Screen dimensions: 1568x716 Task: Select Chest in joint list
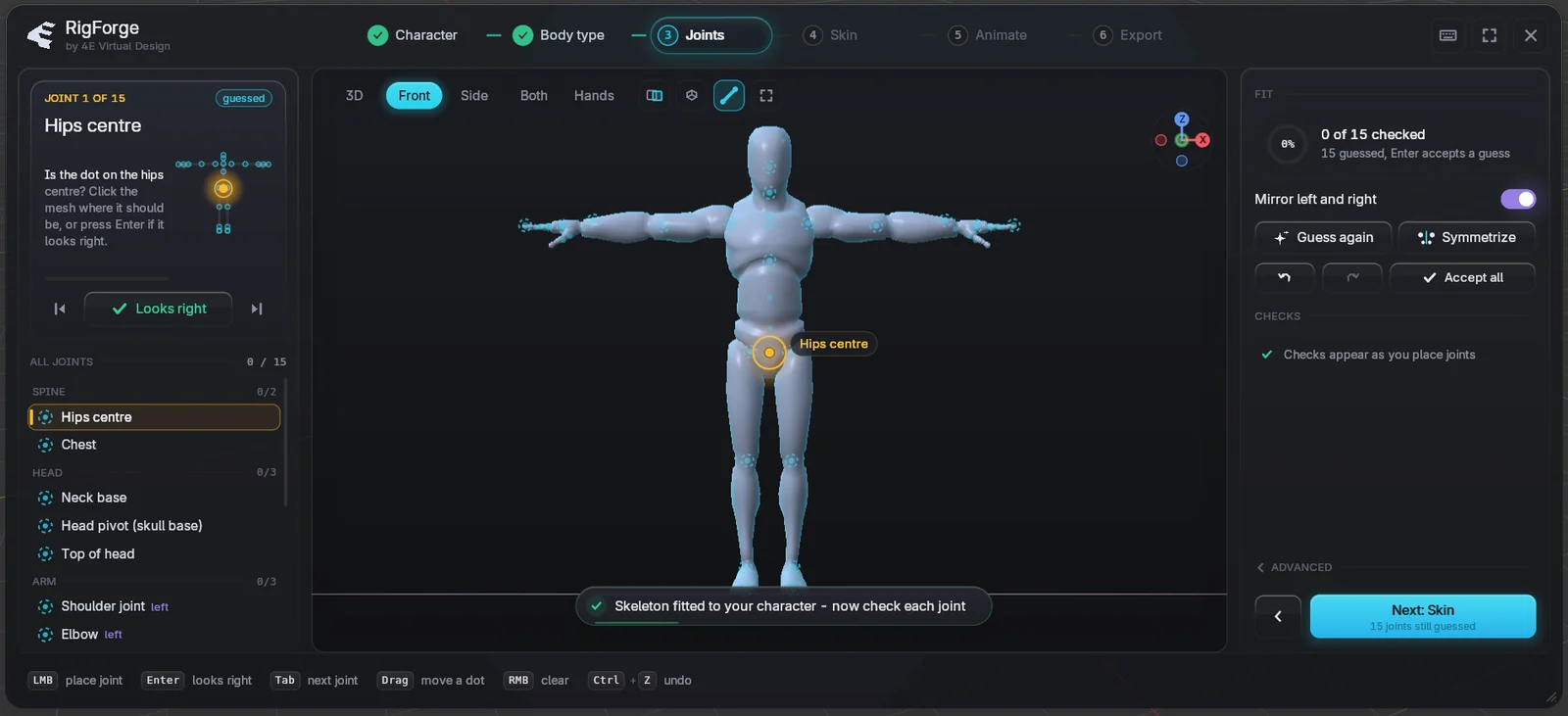coord(155,445)
